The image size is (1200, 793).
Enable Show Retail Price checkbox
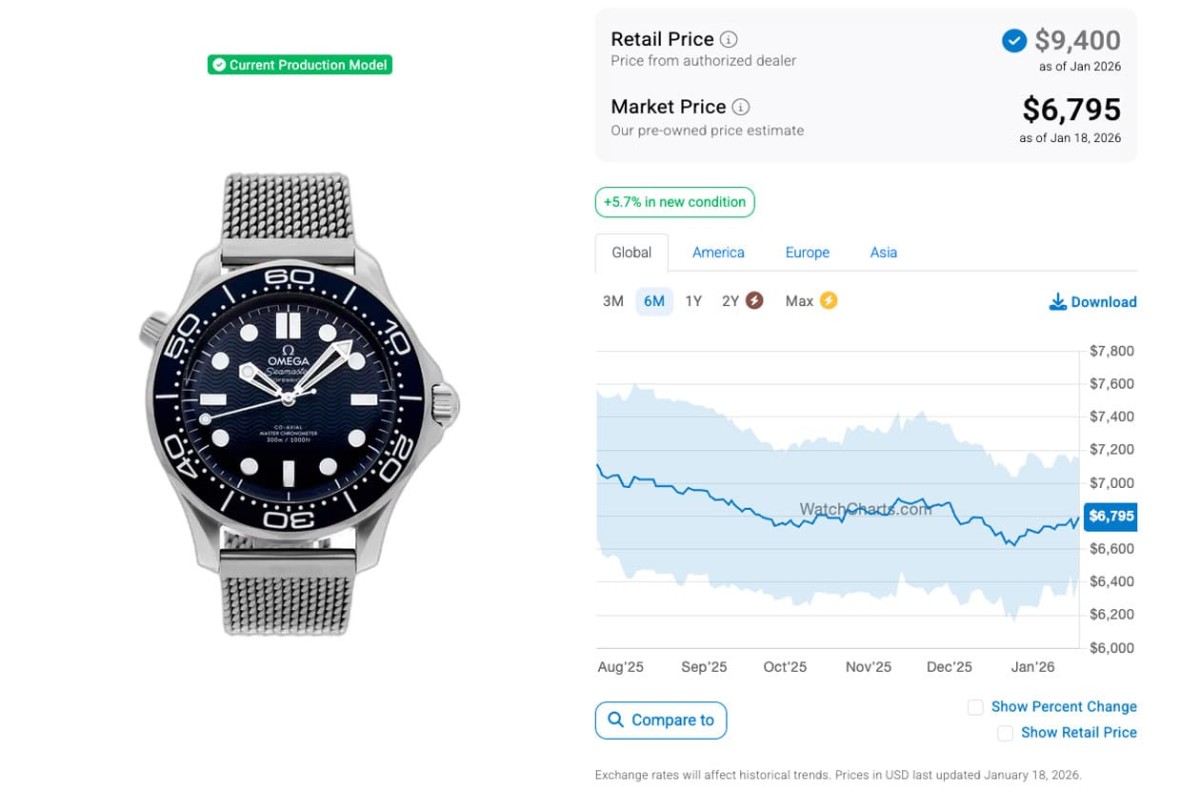[1005, 733]
